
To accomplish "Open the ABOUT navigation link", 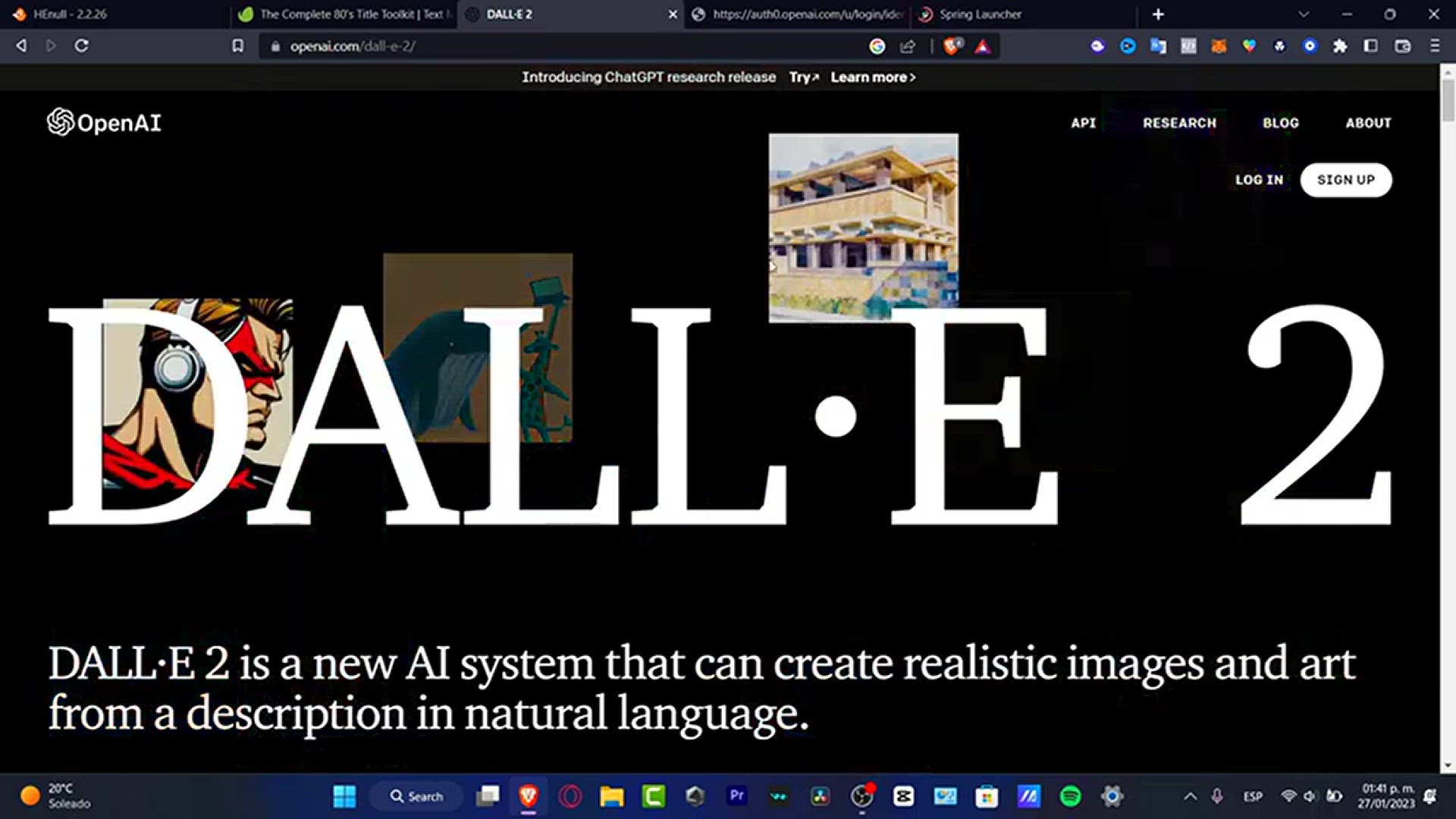I will pos(1368,123).
